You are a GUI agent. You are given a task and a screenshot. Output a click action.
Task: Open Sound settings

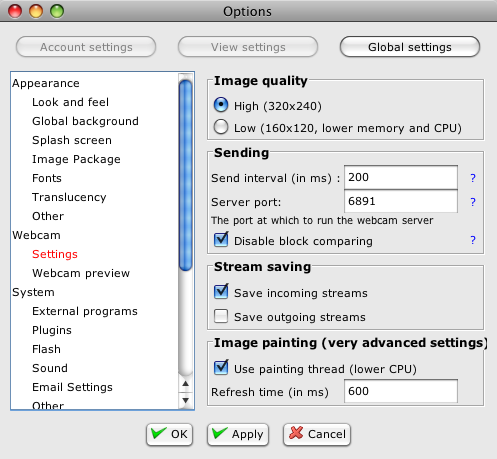pyautogui.click(x=50, y=368)
